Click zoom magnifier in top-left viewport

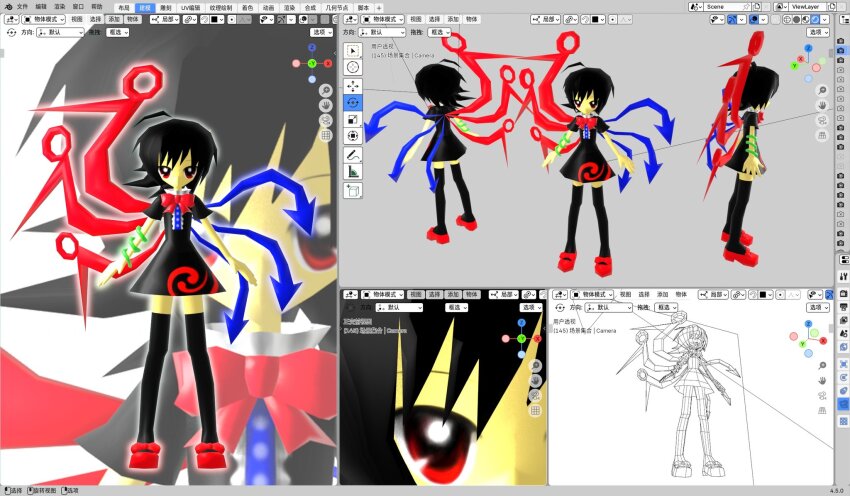[x=325, y=90]
